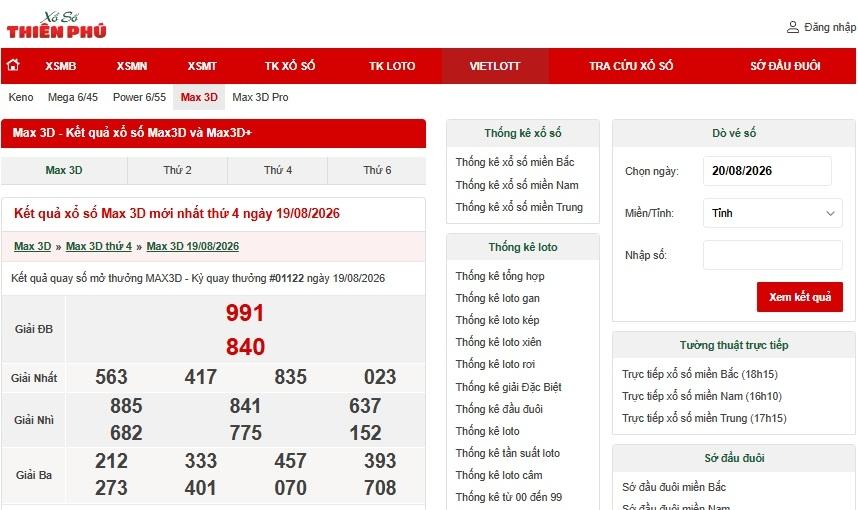Click the Giải ĐB row label
The image size is (858, 510).
point(34,329)
